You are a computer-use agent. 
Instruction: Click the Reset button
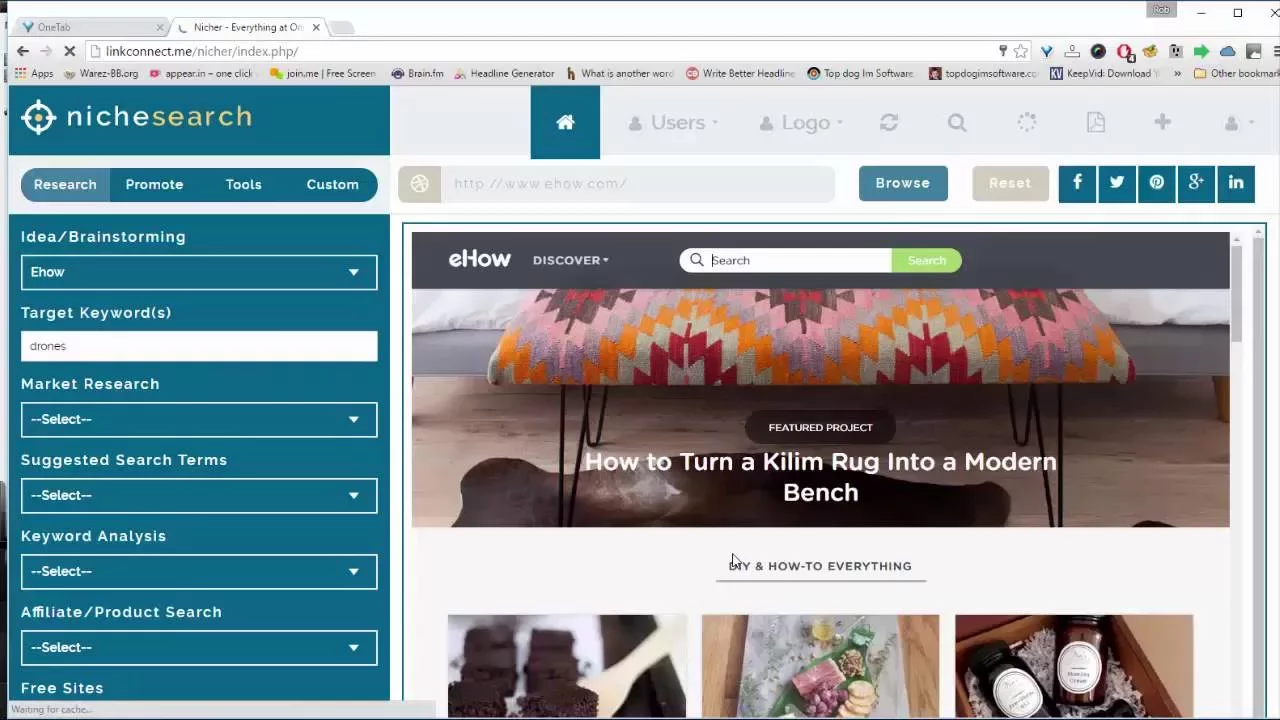1010,183
